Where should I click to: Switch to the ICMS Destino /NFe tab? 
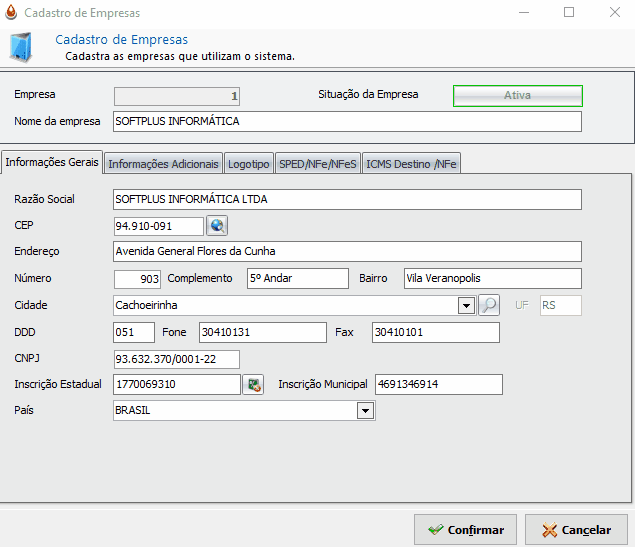tap(411, 164)
